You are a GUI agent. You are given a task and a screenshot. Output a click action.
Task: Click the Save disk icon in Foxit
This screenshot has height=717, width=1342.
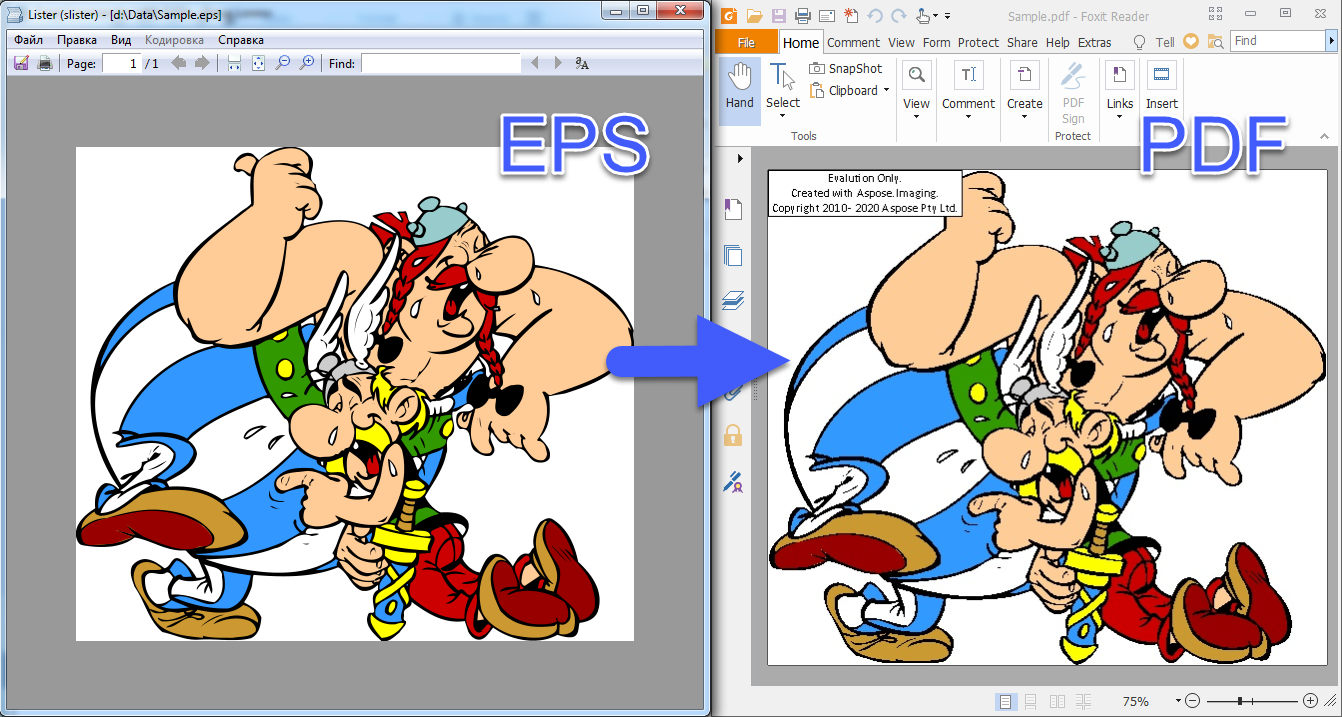pos(777,15)
